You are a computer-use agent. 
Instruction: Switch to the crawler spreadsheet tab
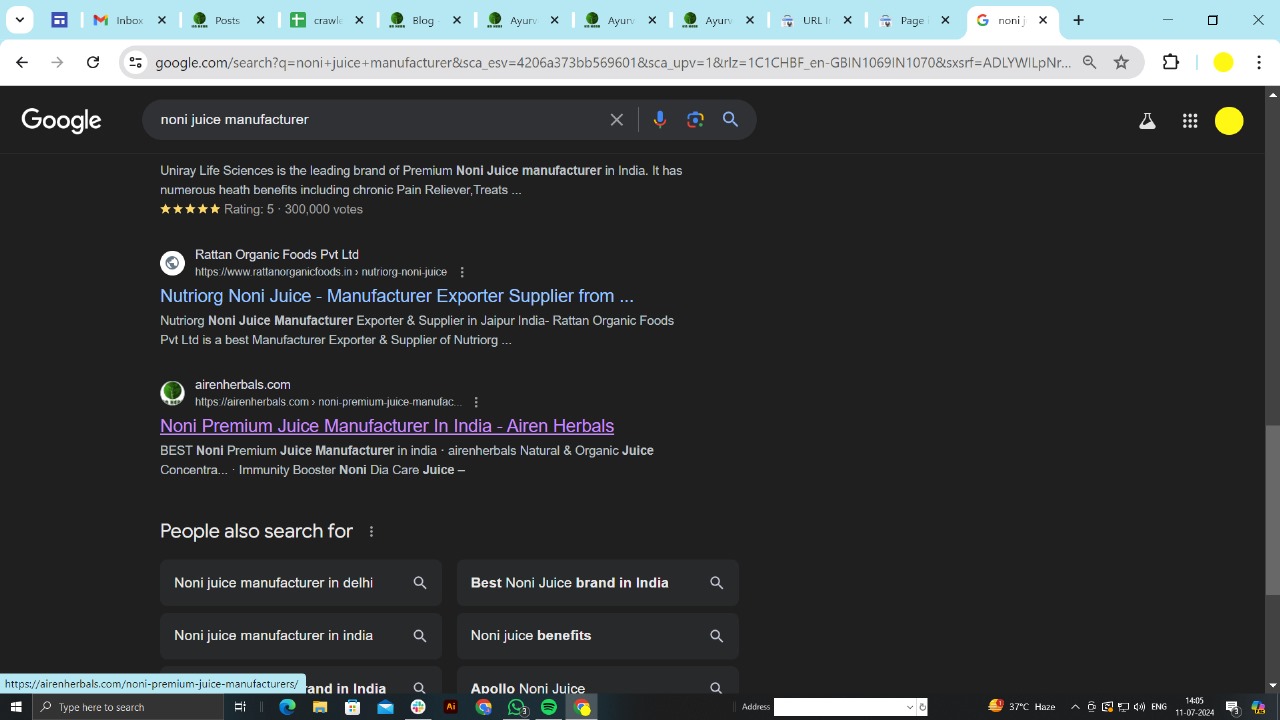tap(325, 20)
